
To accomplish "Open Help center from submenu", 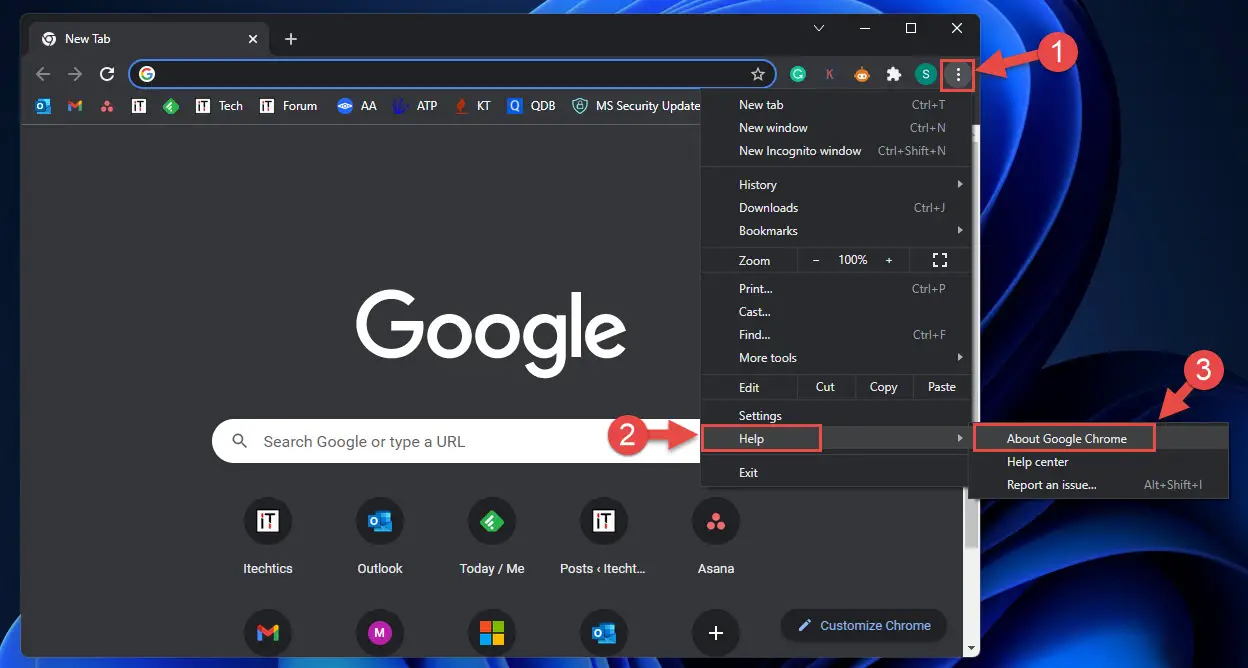I will (x=1098, y=462).
